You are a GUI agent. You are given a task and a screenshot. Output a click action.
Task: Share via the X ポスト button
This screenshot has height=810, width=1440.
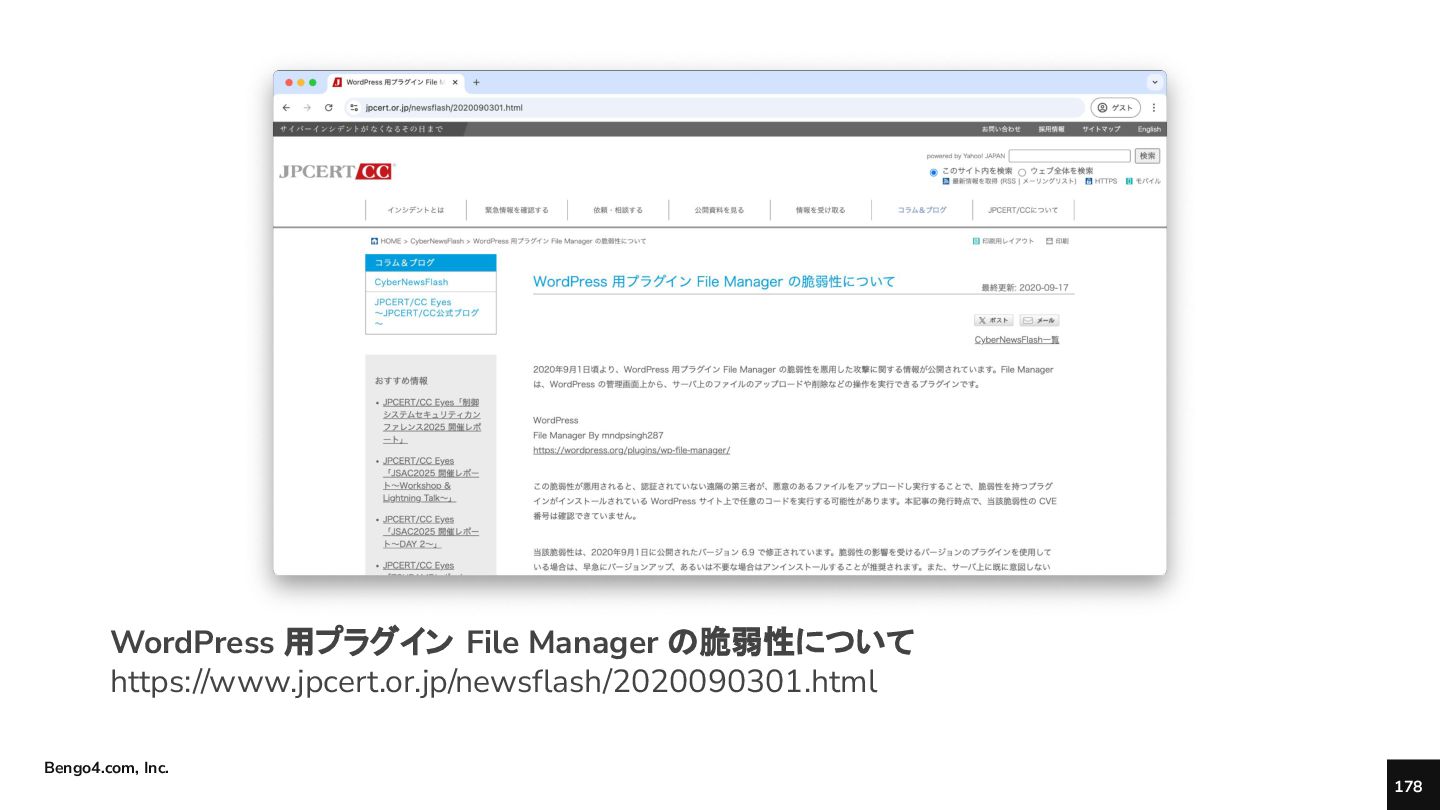(993, 320)
